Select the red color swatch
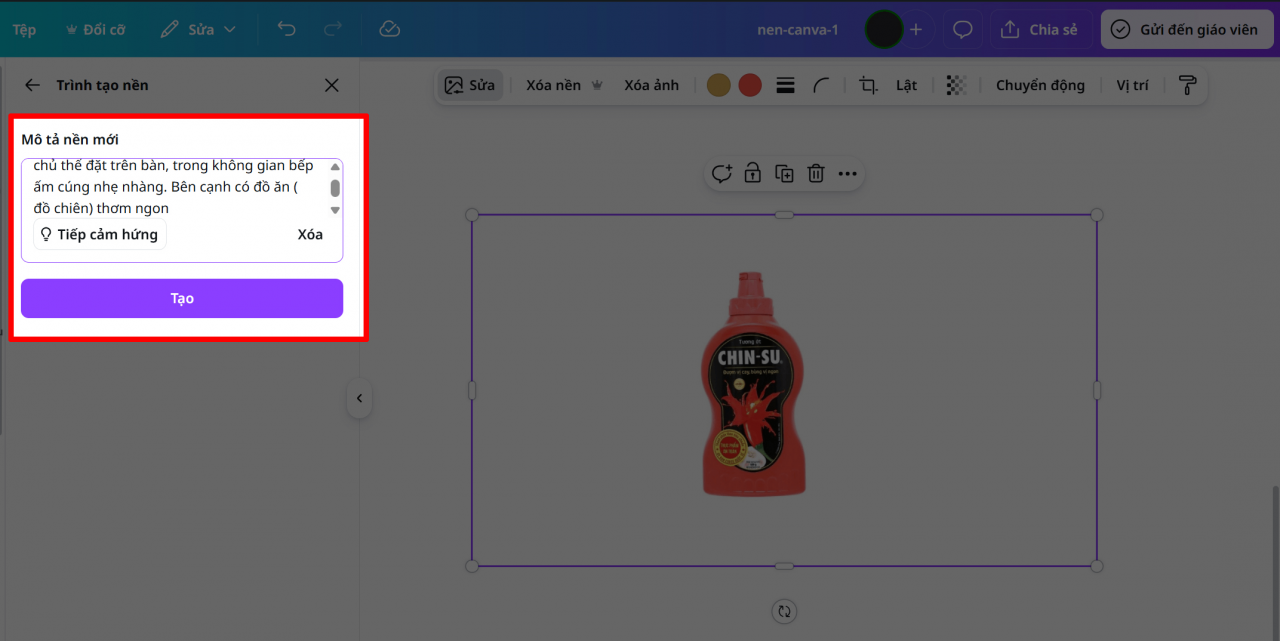The height and width of the screenshot is (641, 1280). click(x=750, y=85)
